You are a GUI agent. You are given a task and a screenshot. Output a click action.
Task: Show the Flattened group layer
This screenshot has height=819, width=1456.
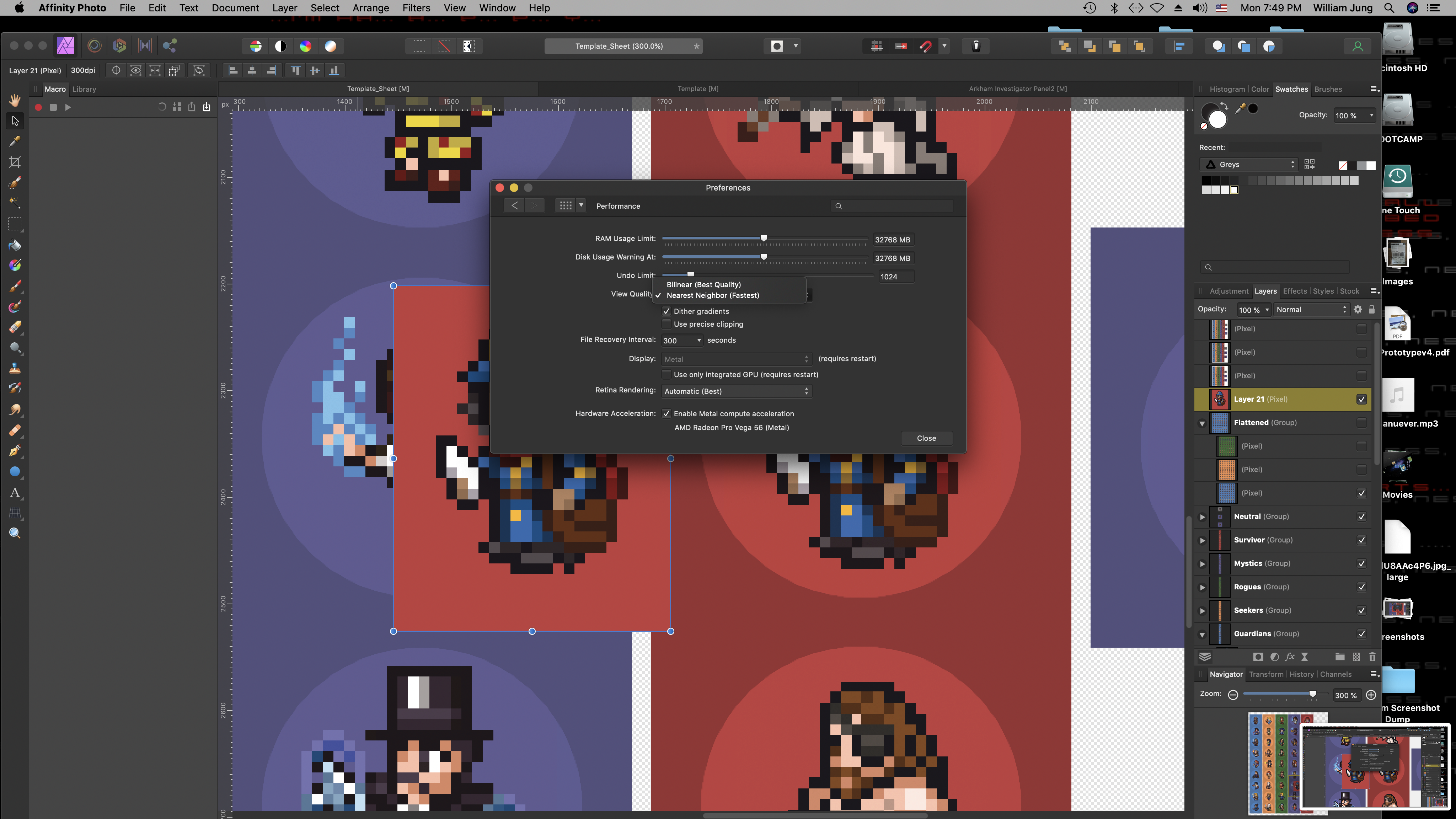click(1361, 423)
